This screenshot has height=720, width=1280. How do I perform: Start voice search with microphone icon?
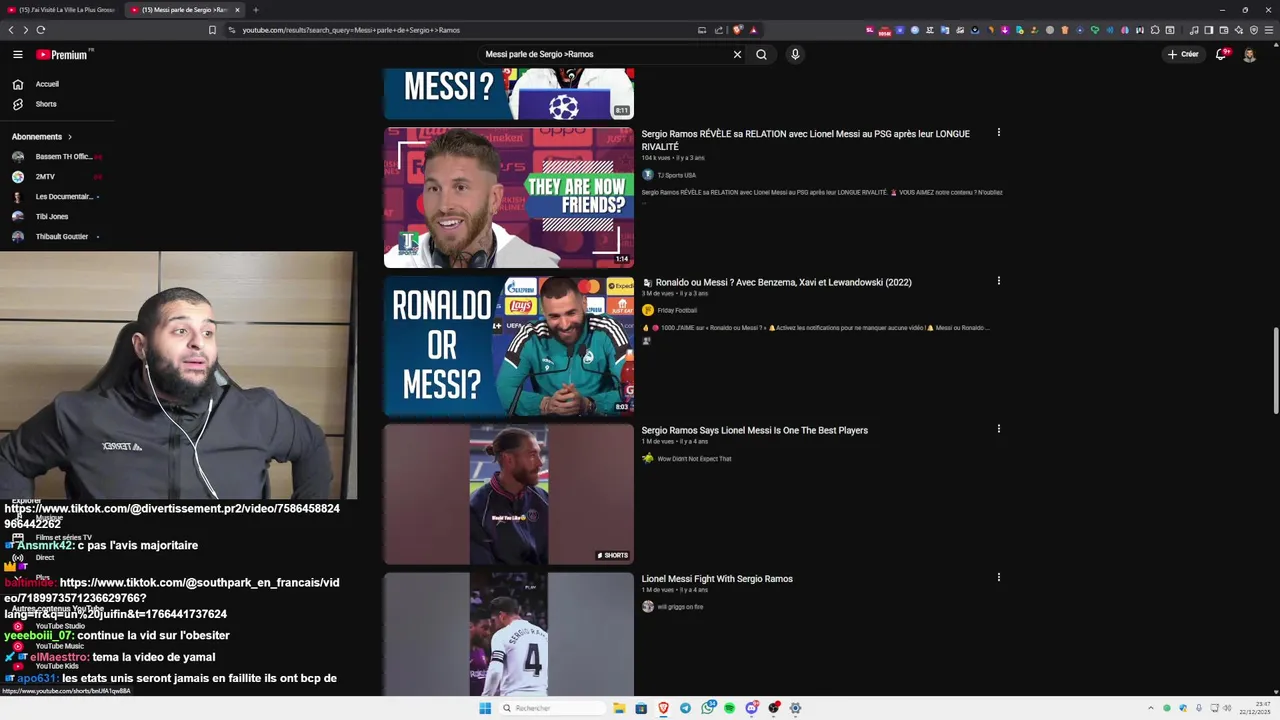coord(795,55)
